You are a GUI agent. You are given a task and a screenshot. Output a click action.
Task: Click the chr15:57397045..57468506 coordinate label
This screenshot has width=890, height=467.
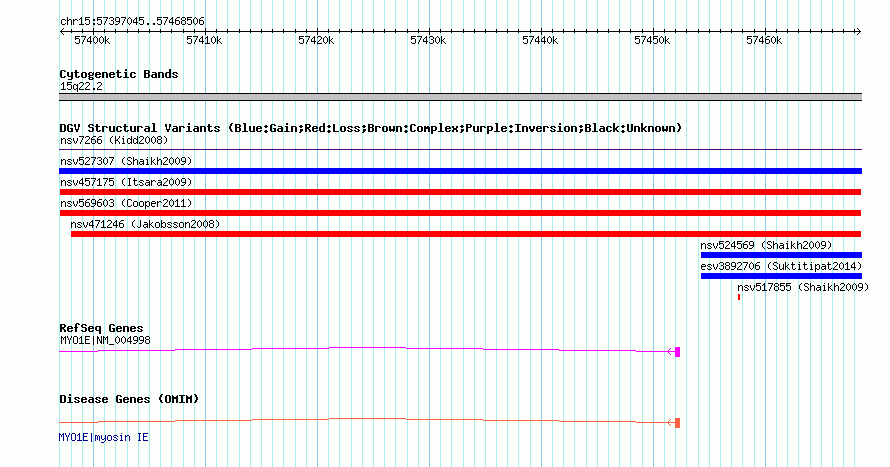[132, 22]
